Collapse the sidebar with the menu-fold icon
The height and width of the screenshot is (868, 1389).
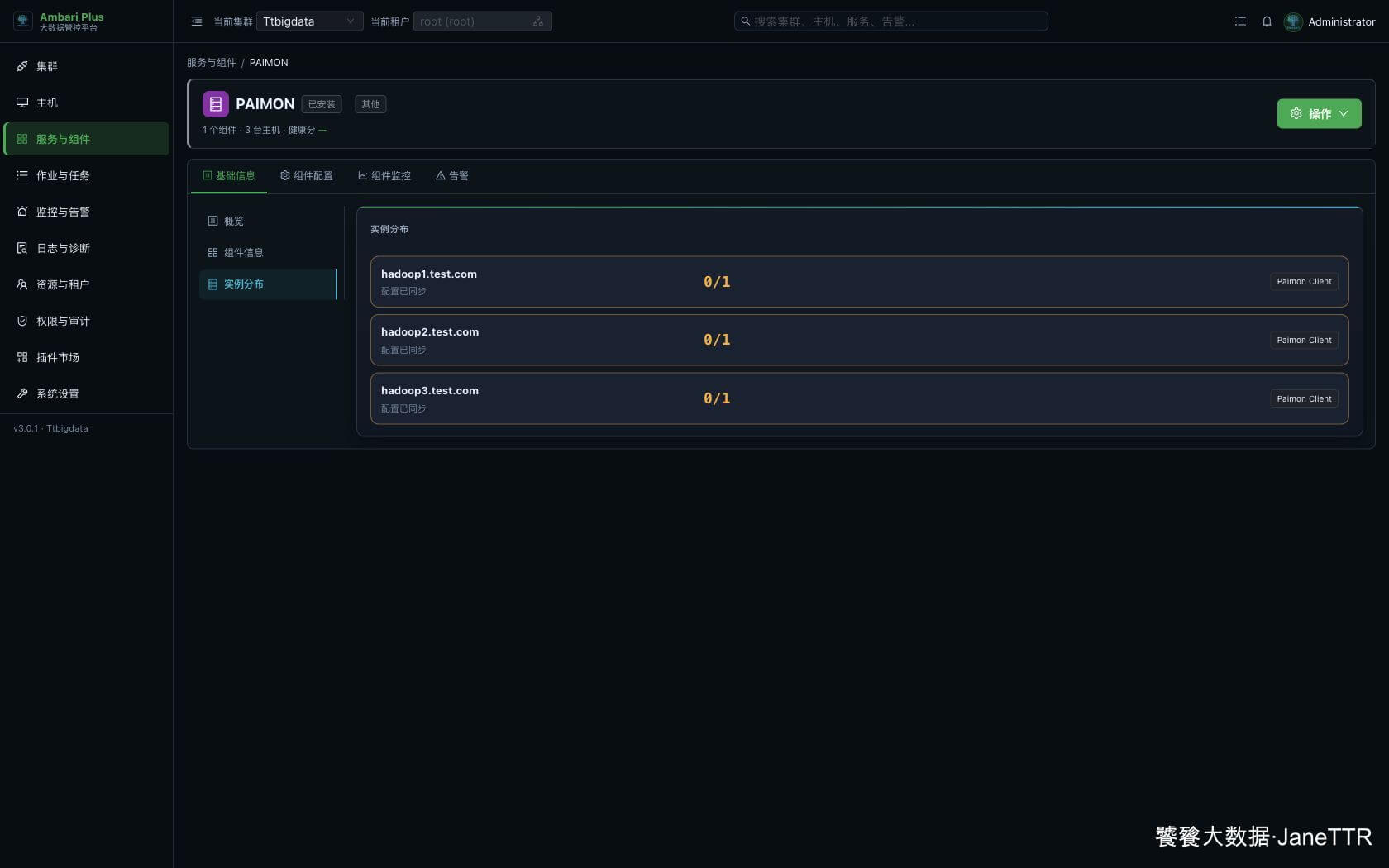point(197,21)
